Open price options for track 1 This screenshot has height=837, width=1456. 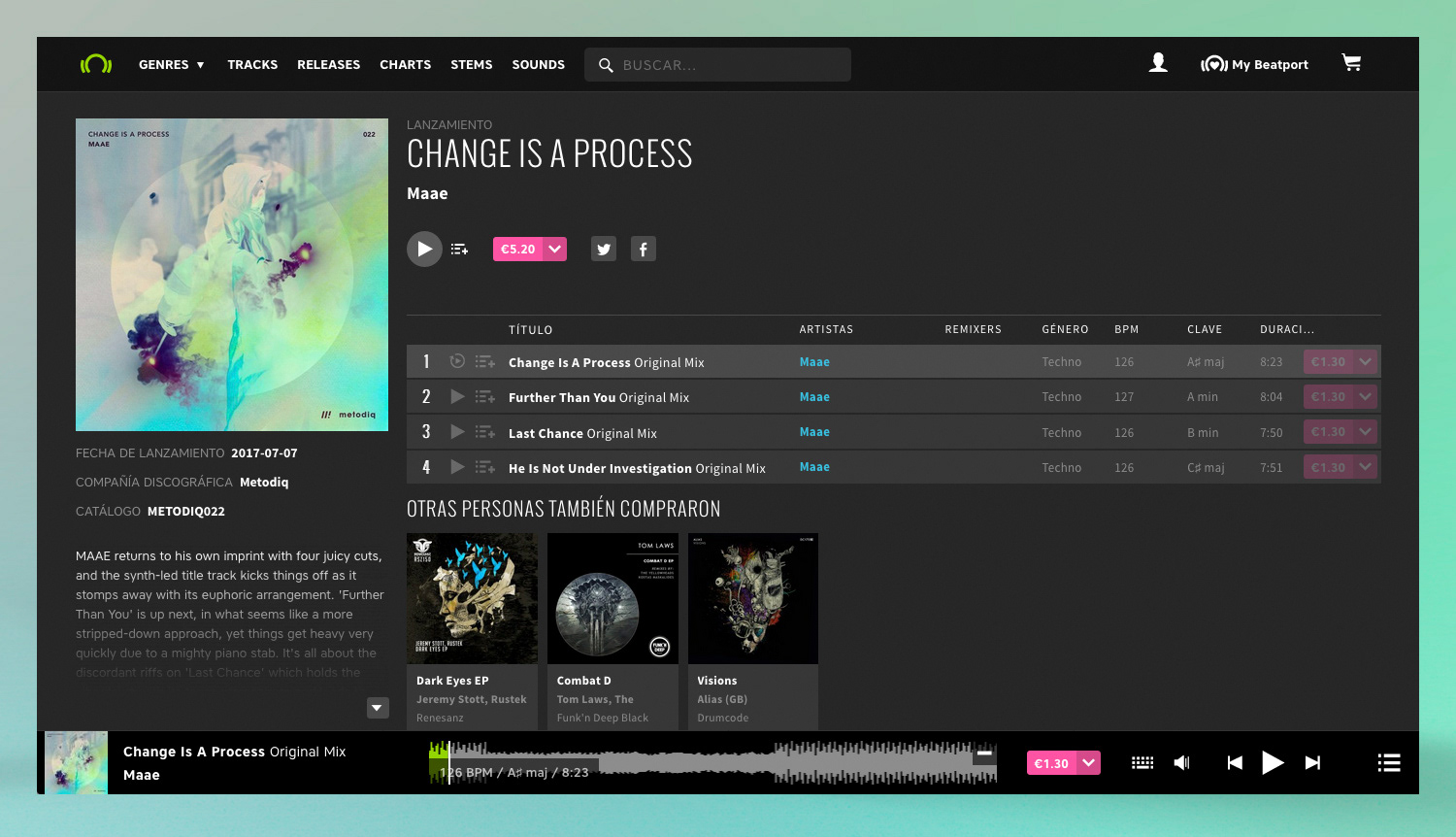(1366, 362)
